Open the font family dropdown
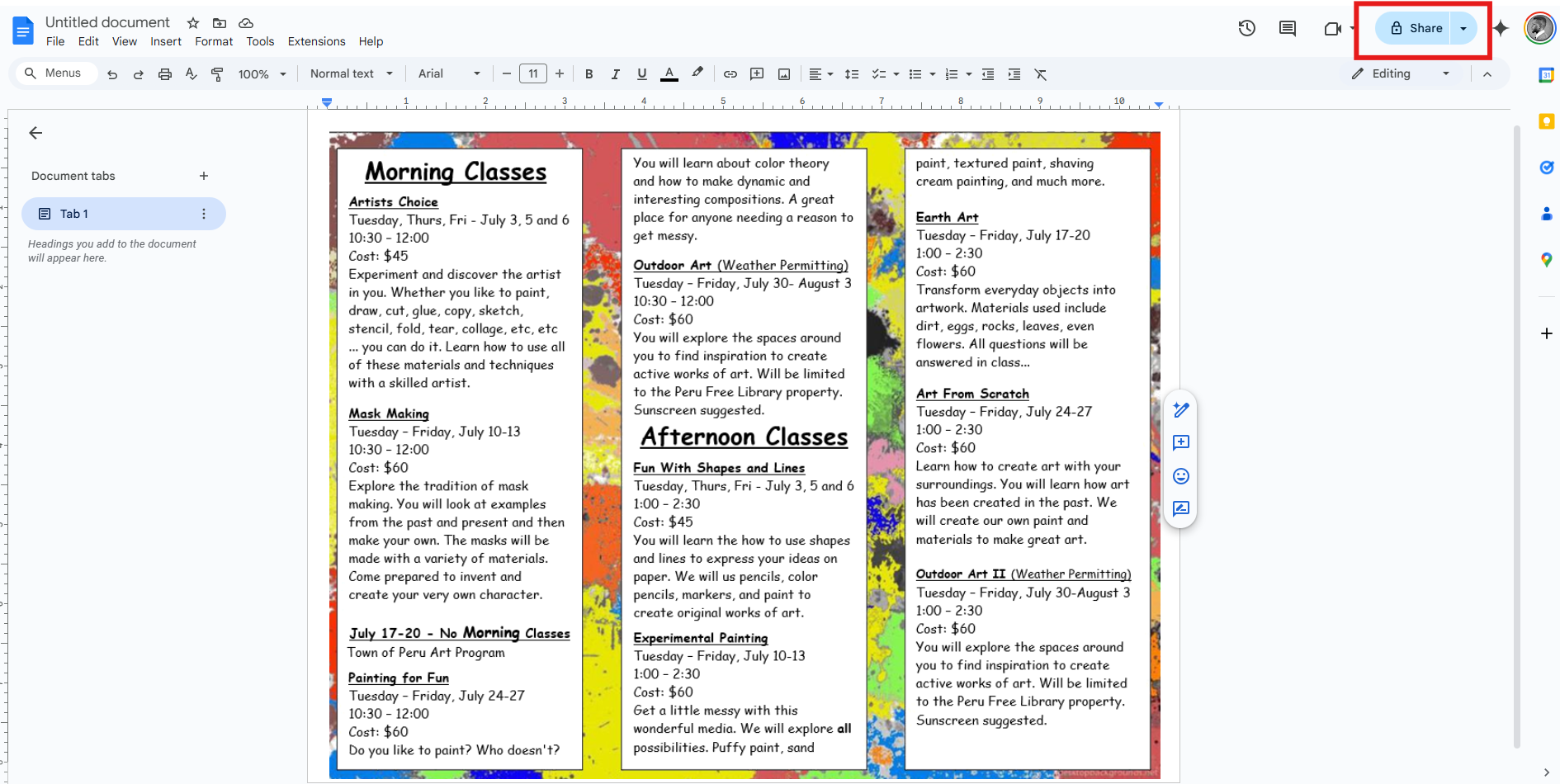The height and width of the screenshot is (784, 1560). coord(448,73)
